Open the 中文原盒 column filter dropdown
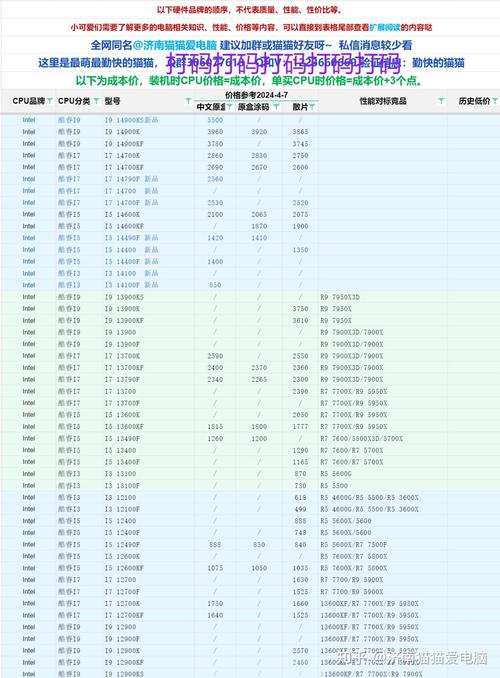The width and height of the screenshot is (500, 678). point(229,107)
